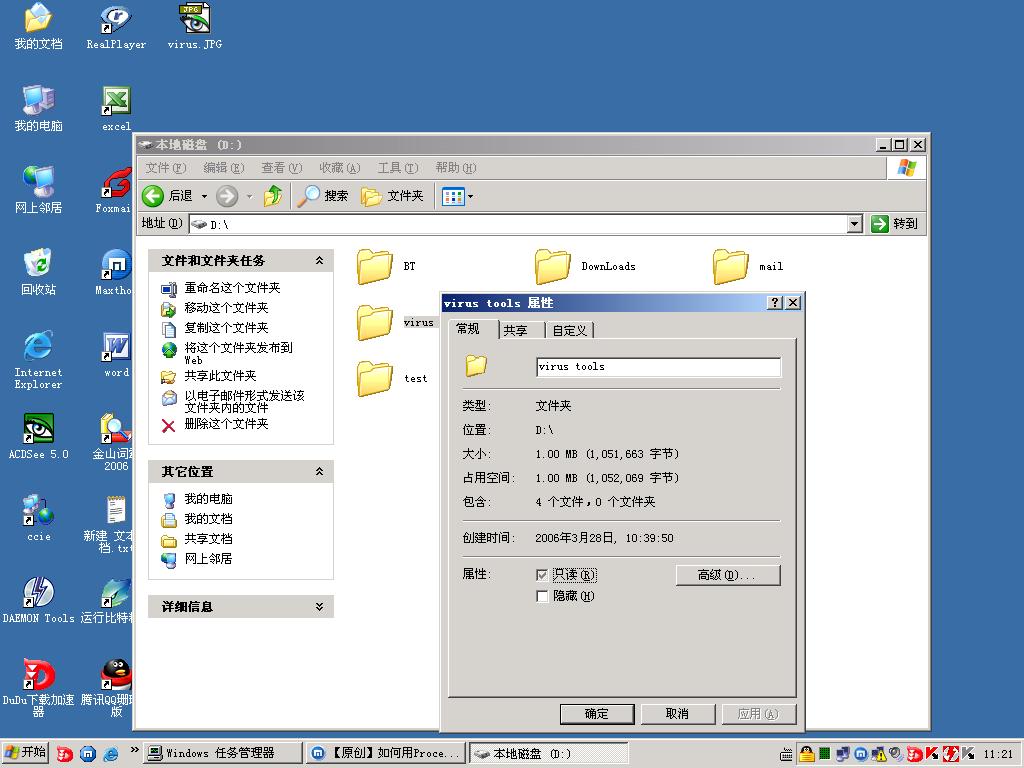This screenshot has height=768, width=1024.
Task: Collapse the 其它位置 panel
Action: [x=319, y=472]
